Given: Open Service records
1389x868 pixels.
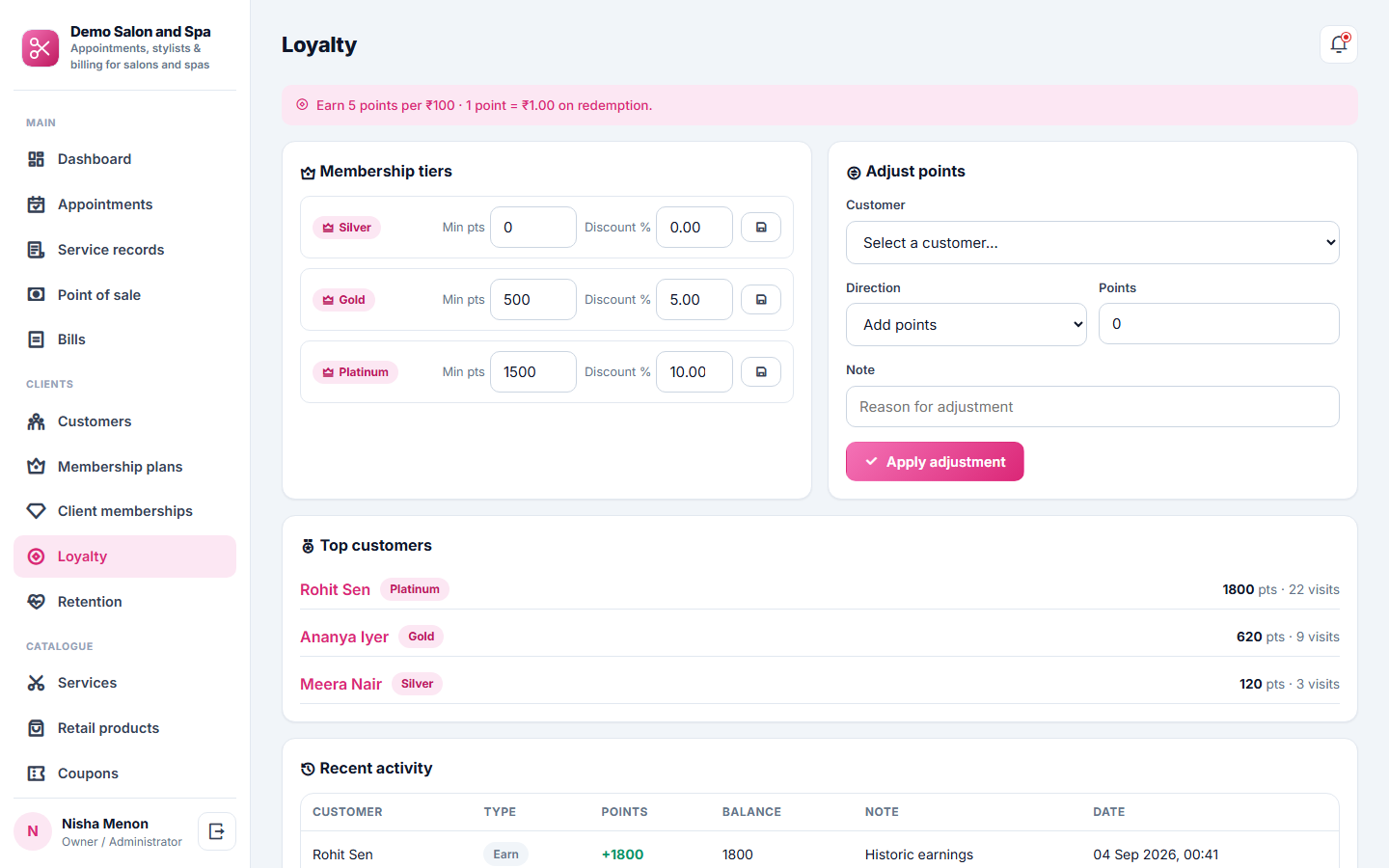Looking at the screenshot, I should [124, 250].
